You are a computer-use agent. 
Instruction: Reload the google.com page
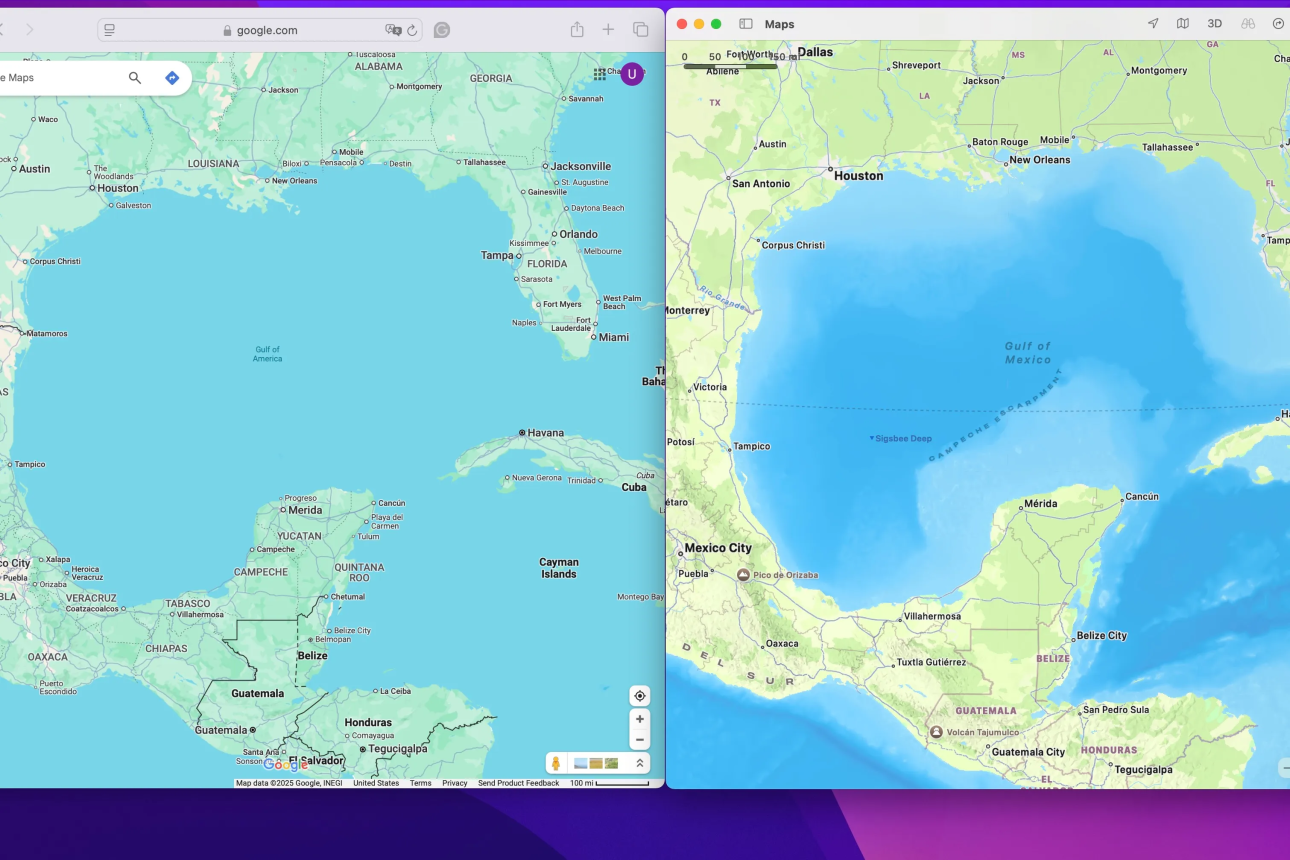coord(412,30)
